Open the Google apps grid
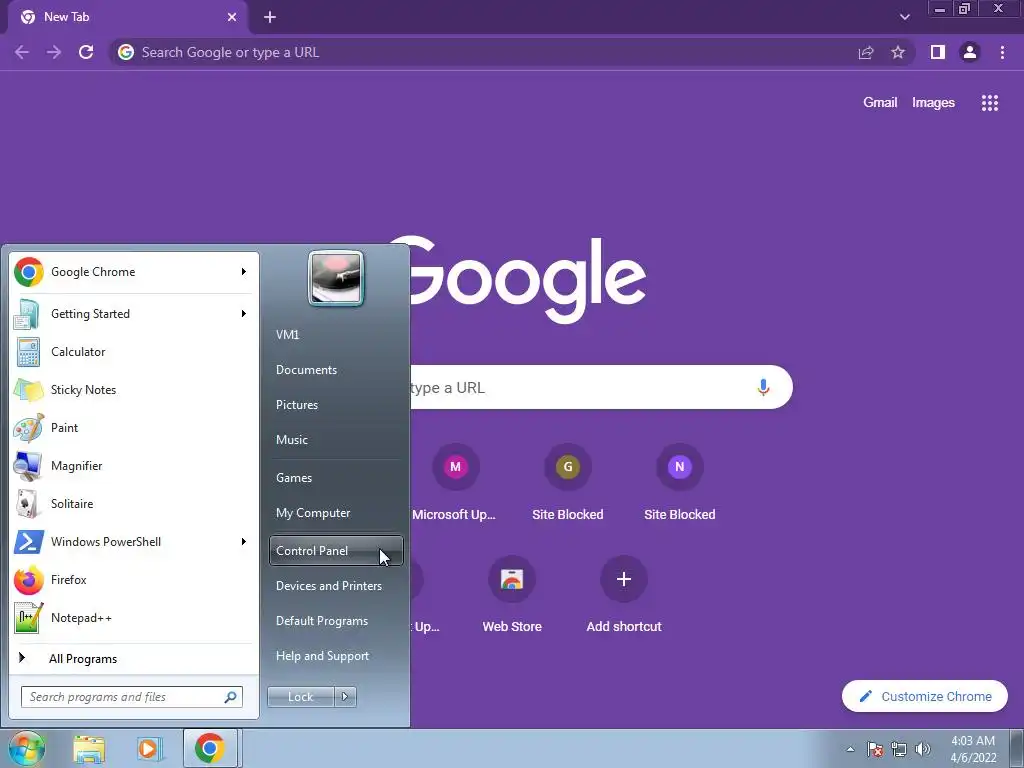1024x768 pixels. point(990,103)
